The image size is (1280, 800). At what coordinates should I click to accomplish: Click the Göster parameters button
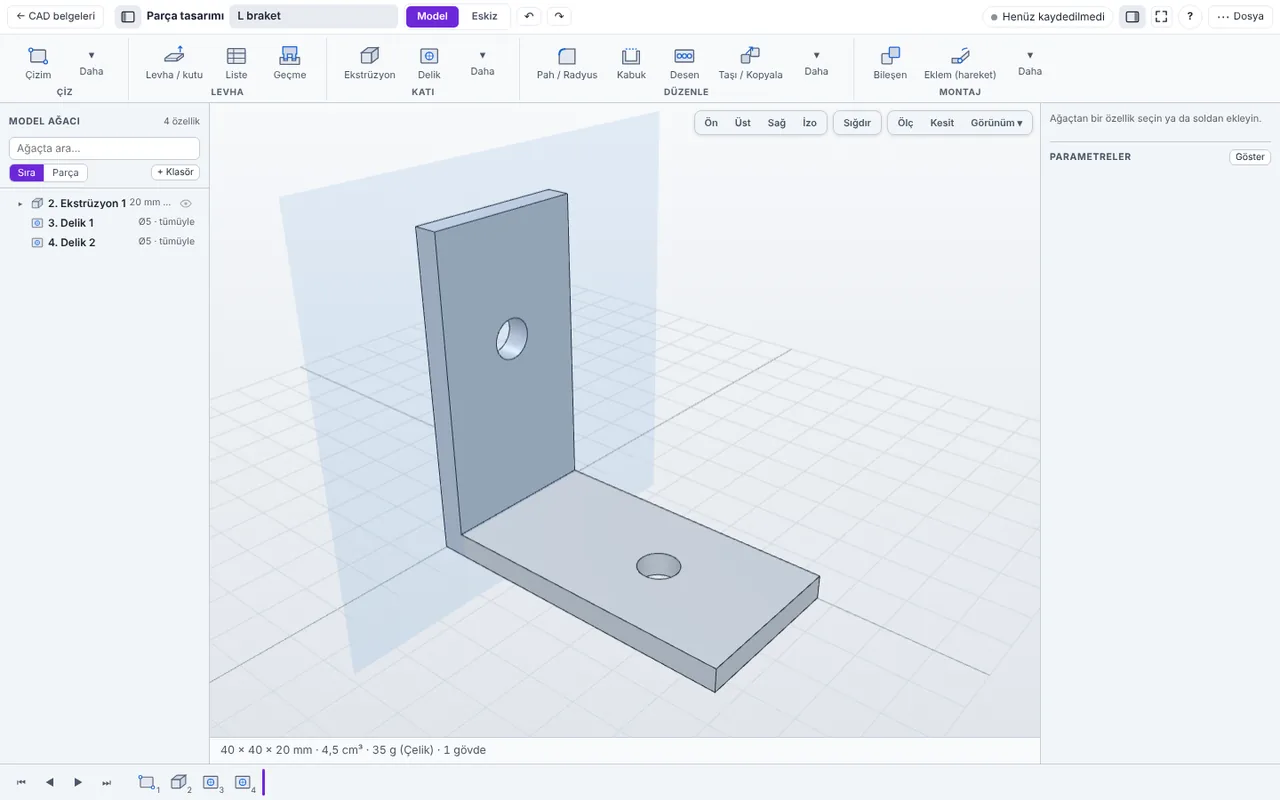[1250, 157]
